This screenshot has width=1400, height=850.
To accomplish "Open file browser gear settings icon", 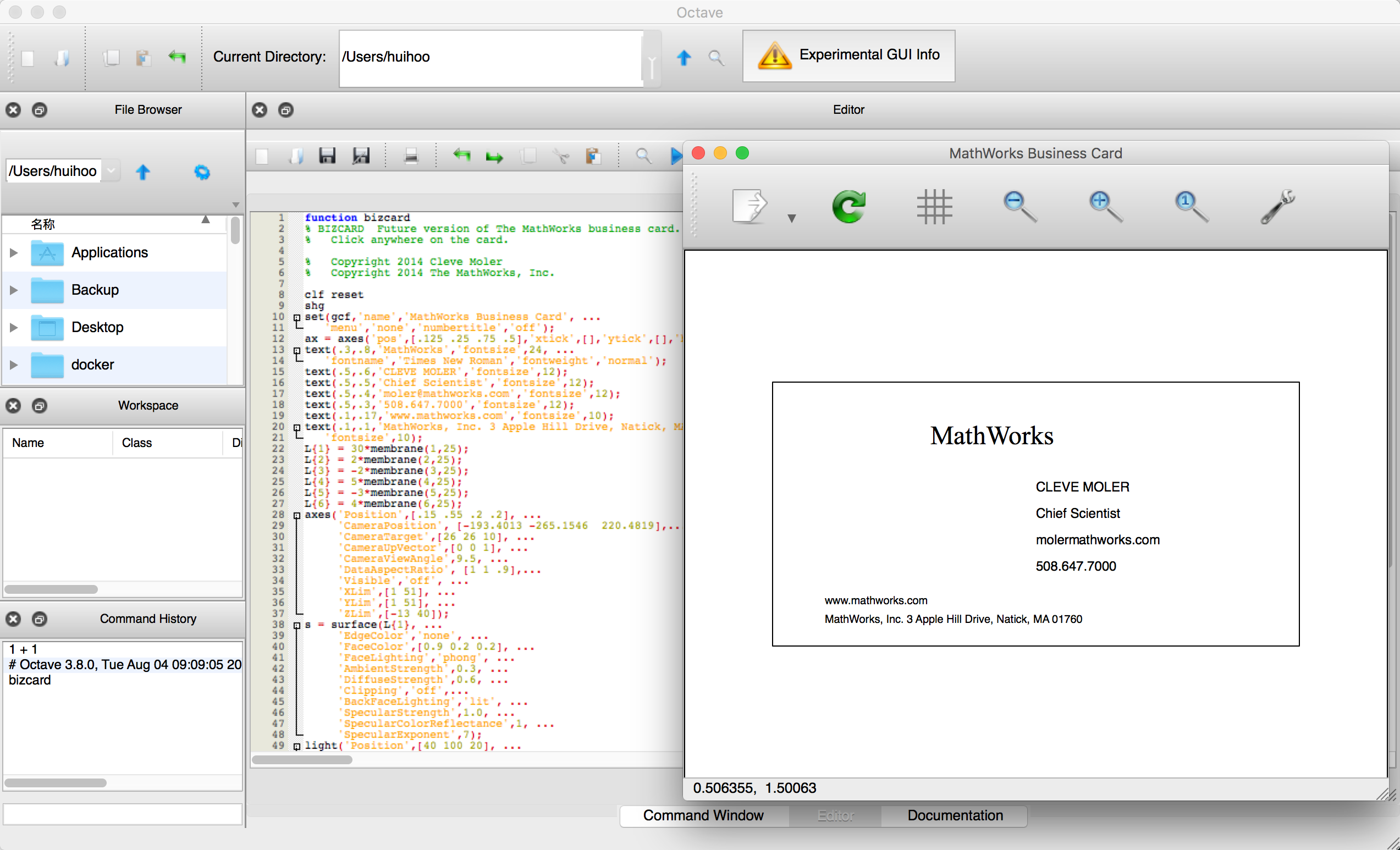I will pos(202,172).
